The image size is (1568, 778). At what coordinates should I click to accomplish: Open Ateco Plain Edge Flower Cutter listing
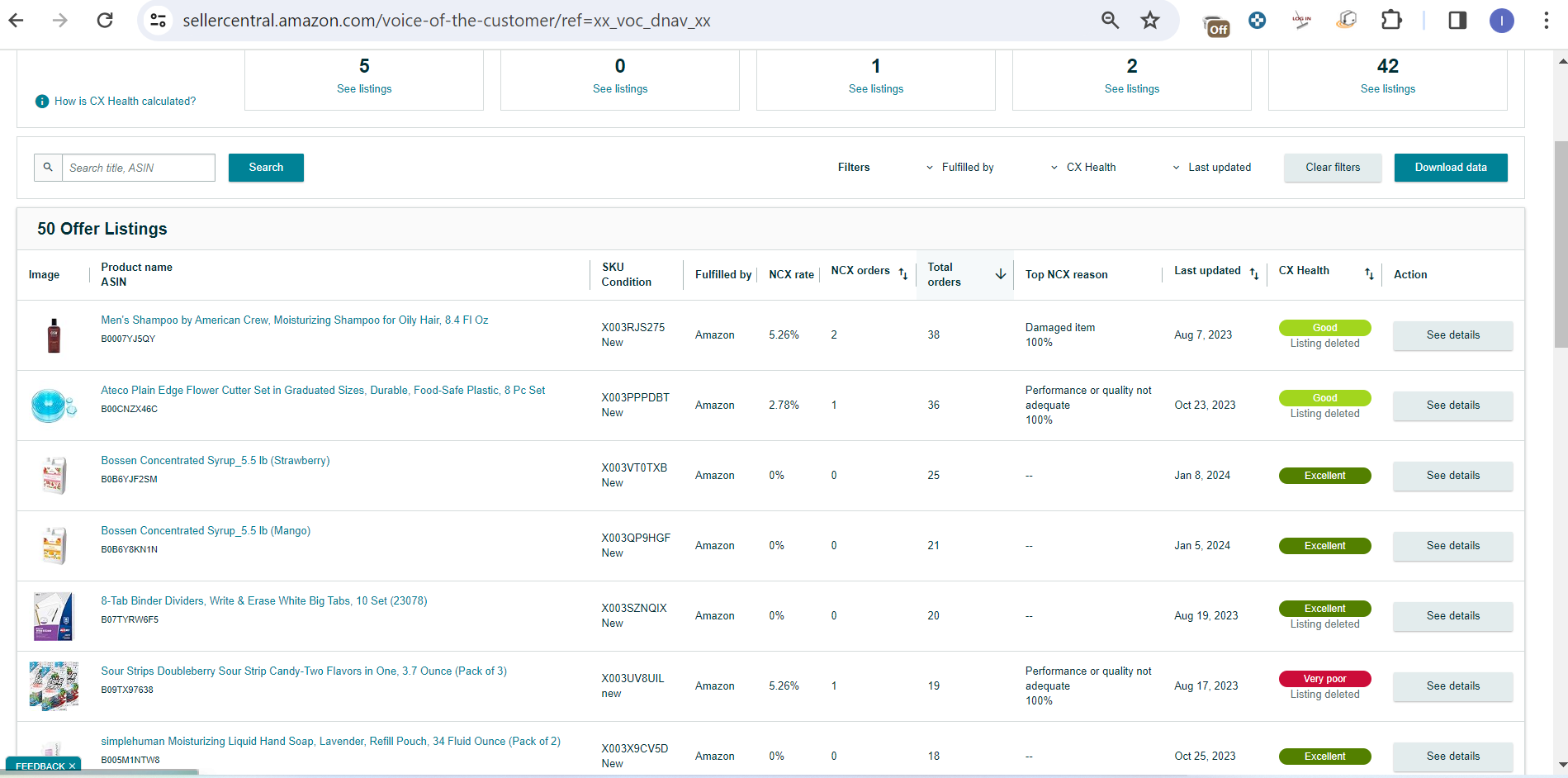323,391
